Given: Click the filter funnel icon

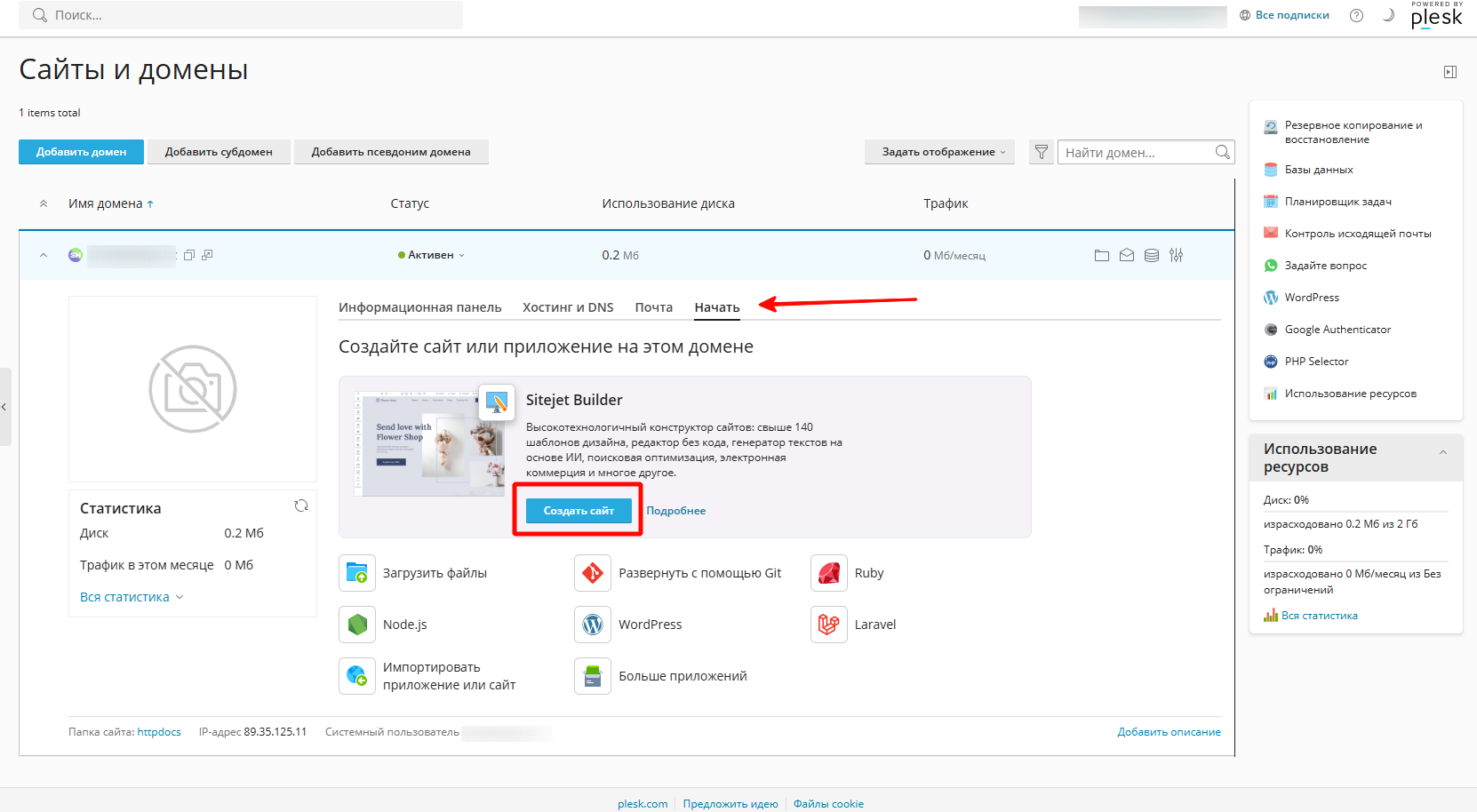Looking at the screenshot, I should point(1042,152).
